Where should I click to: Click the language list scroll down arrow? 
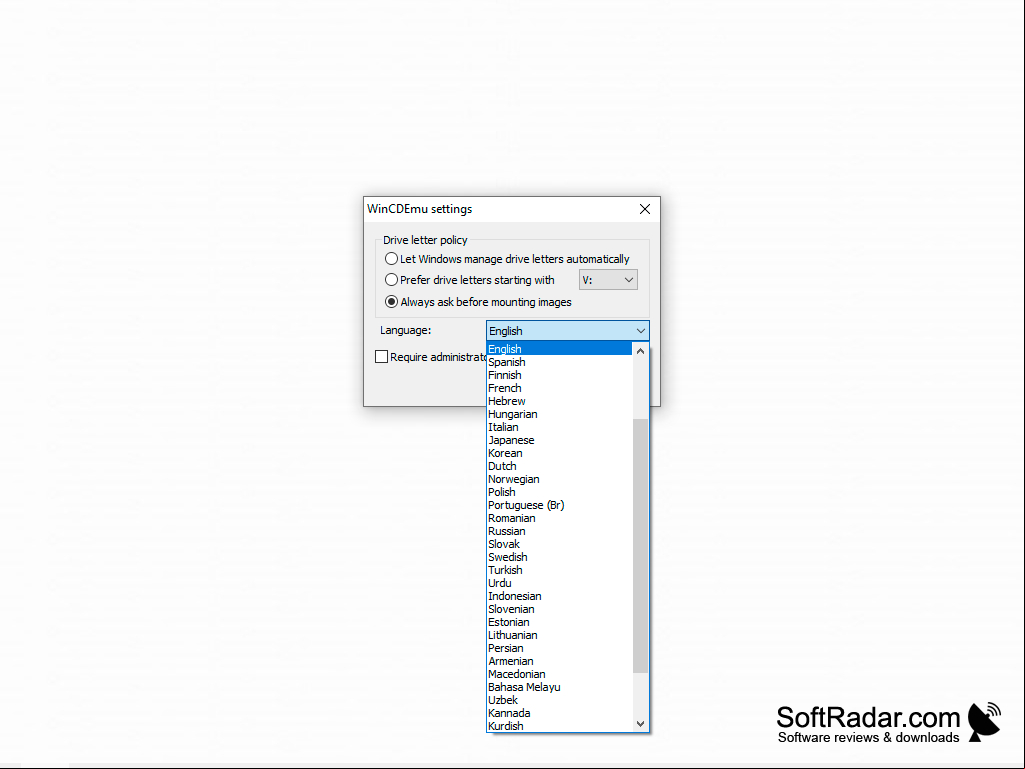pos(641,723)
